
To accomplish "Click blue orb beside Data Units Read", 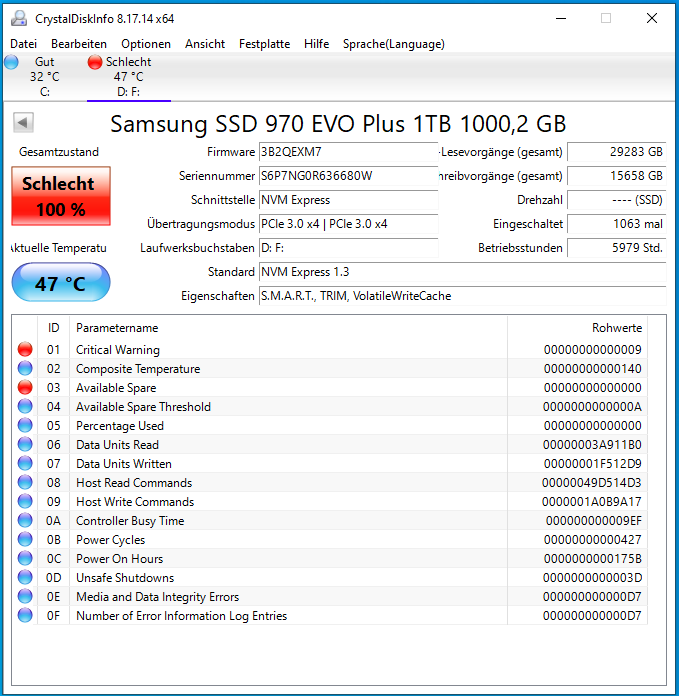I will [25, 444].
